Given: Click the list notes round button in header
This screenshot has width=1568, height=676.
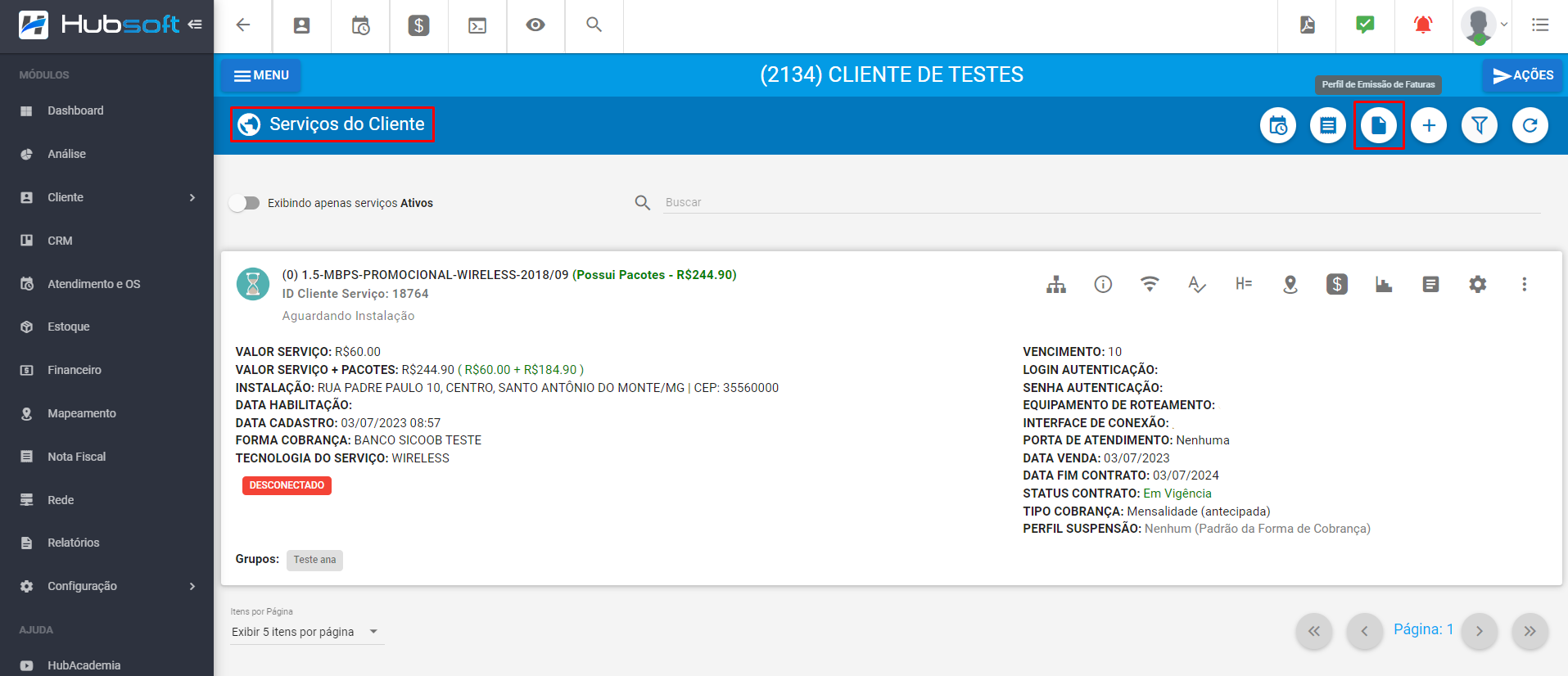Looking at the screenshot, I should click(1328, 125).
